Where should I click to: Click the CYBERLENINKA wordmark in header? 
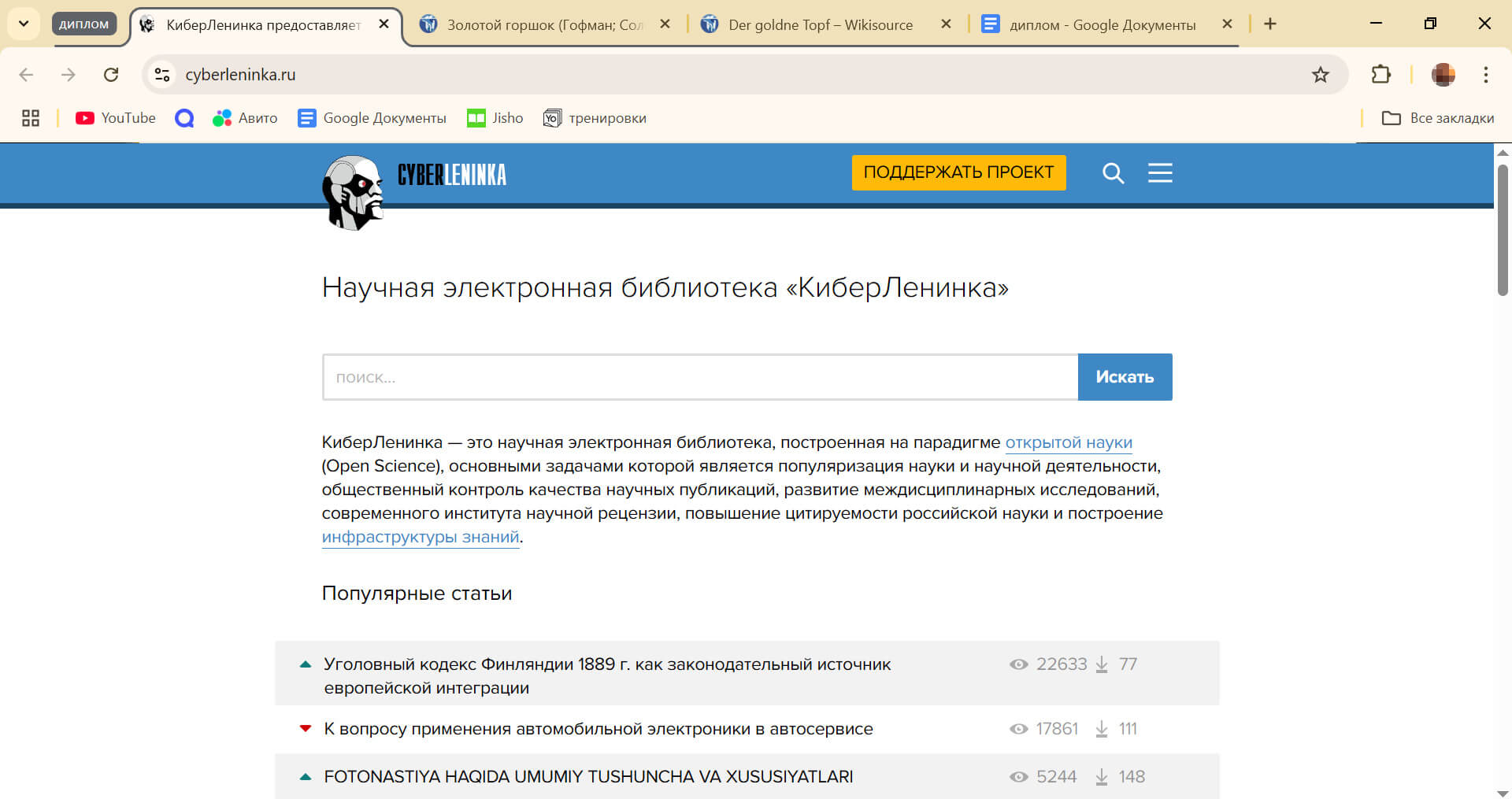click(451, 175)
